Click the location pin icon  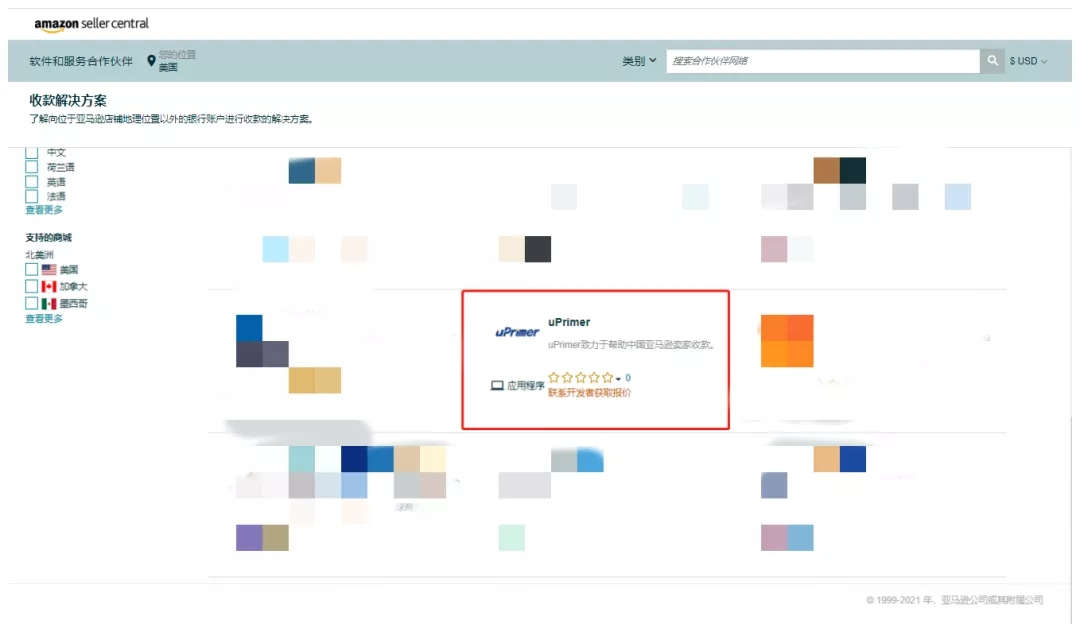point(152,61)
